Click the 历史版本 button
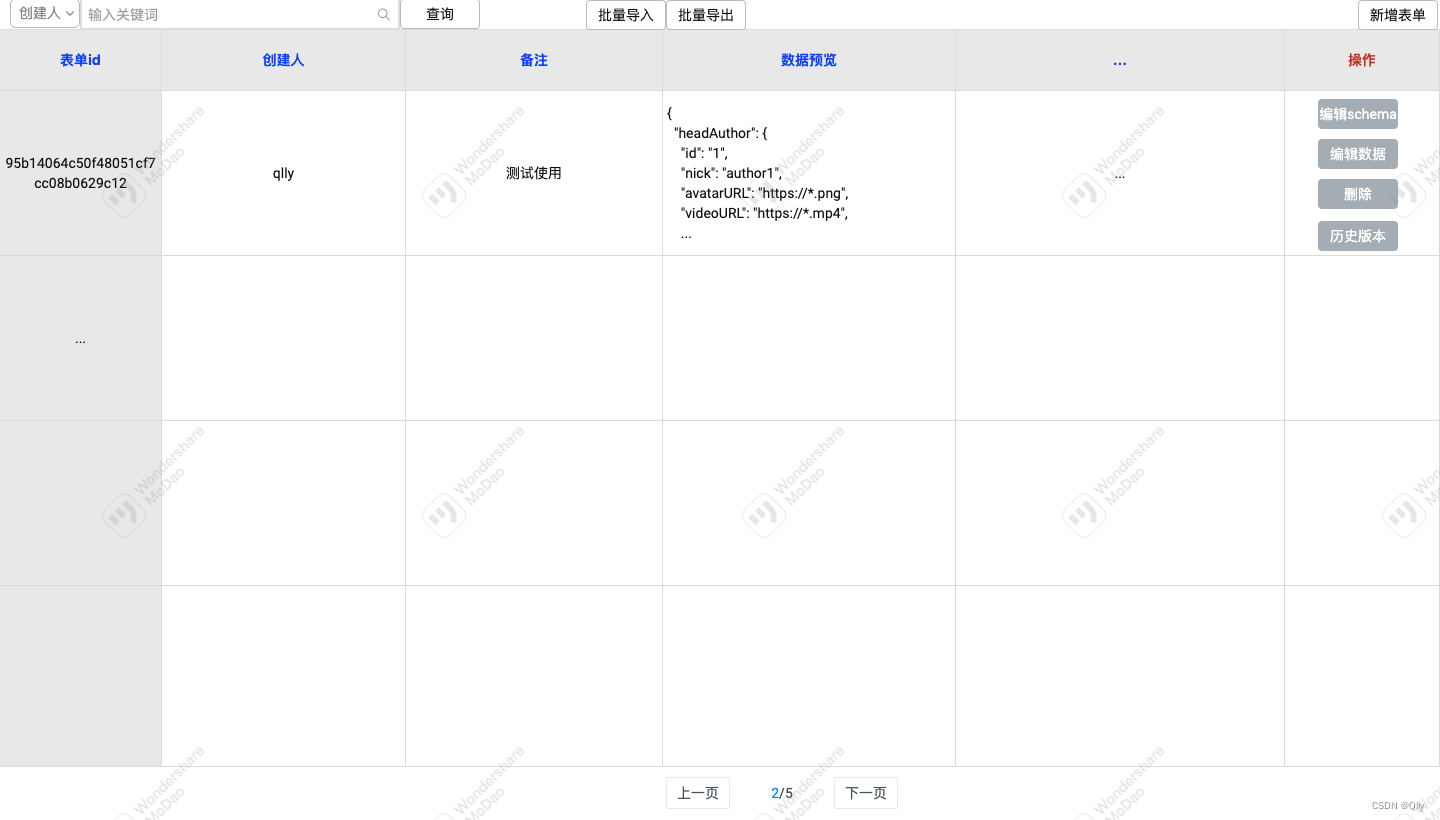 tap(1358, 236)
